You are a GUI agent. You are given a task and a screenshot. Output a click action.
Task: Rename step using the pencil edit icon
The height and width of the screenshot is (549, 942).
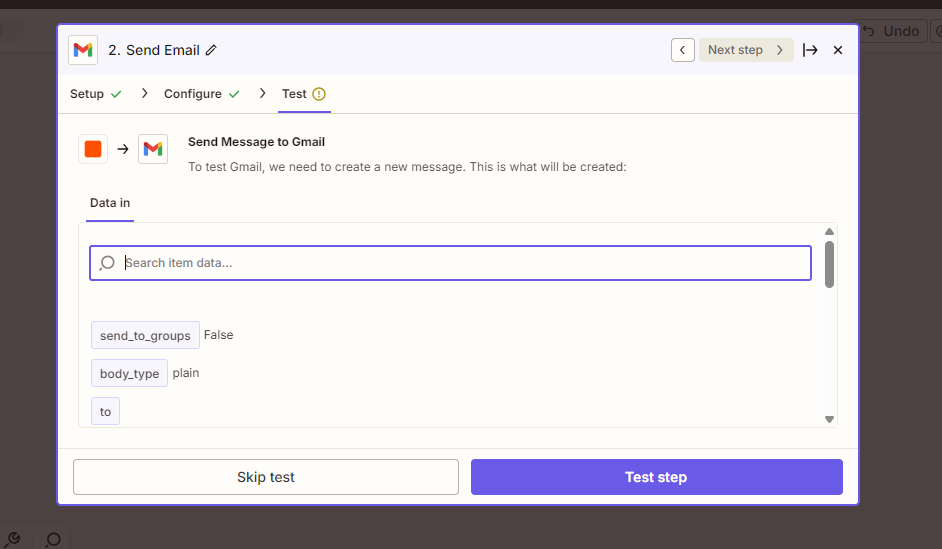coord(211,50)
